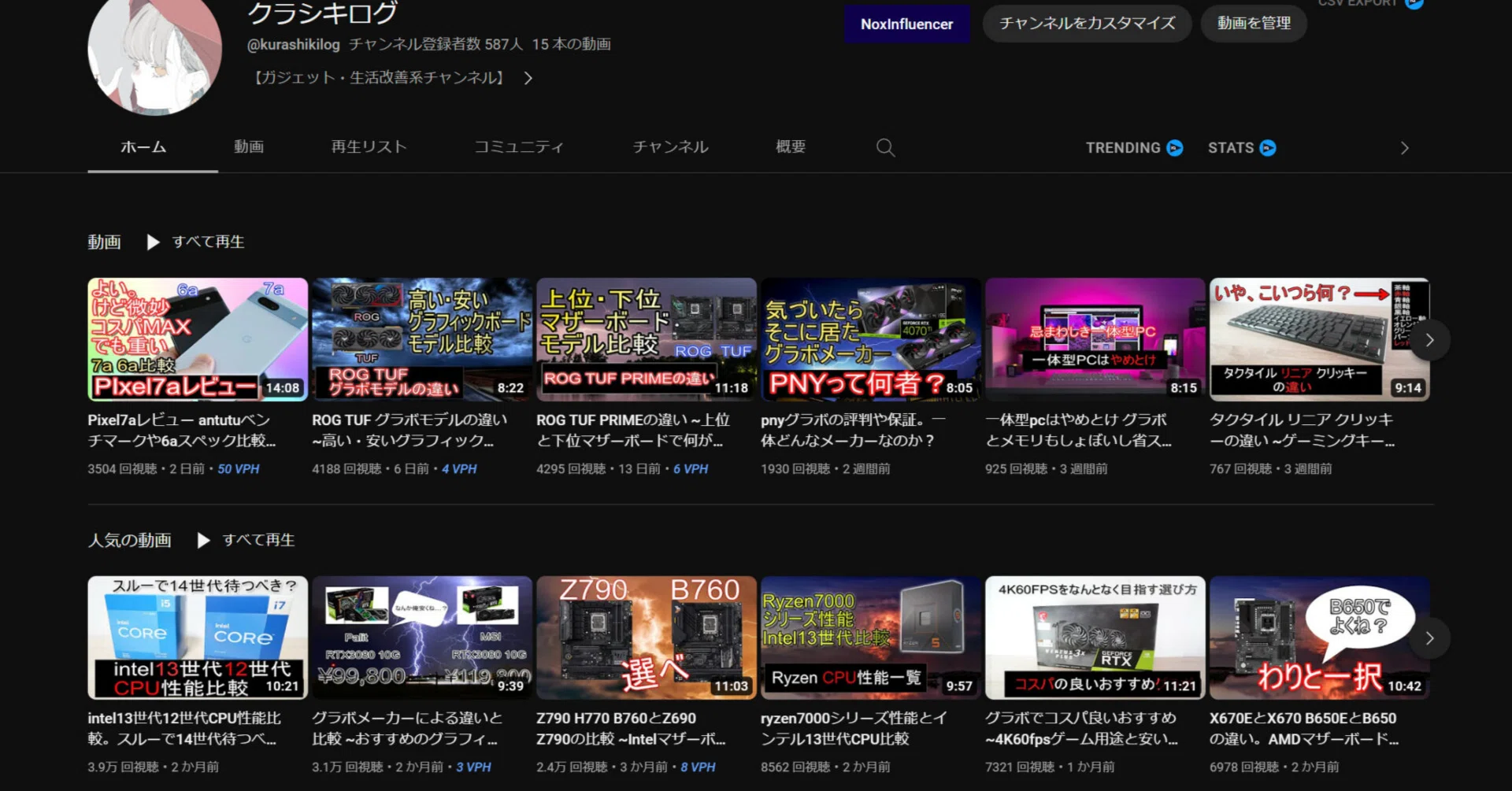The width and height of the screenshot is (1512, 791).
Task: Open the STATS tab
Action: 1242,148
